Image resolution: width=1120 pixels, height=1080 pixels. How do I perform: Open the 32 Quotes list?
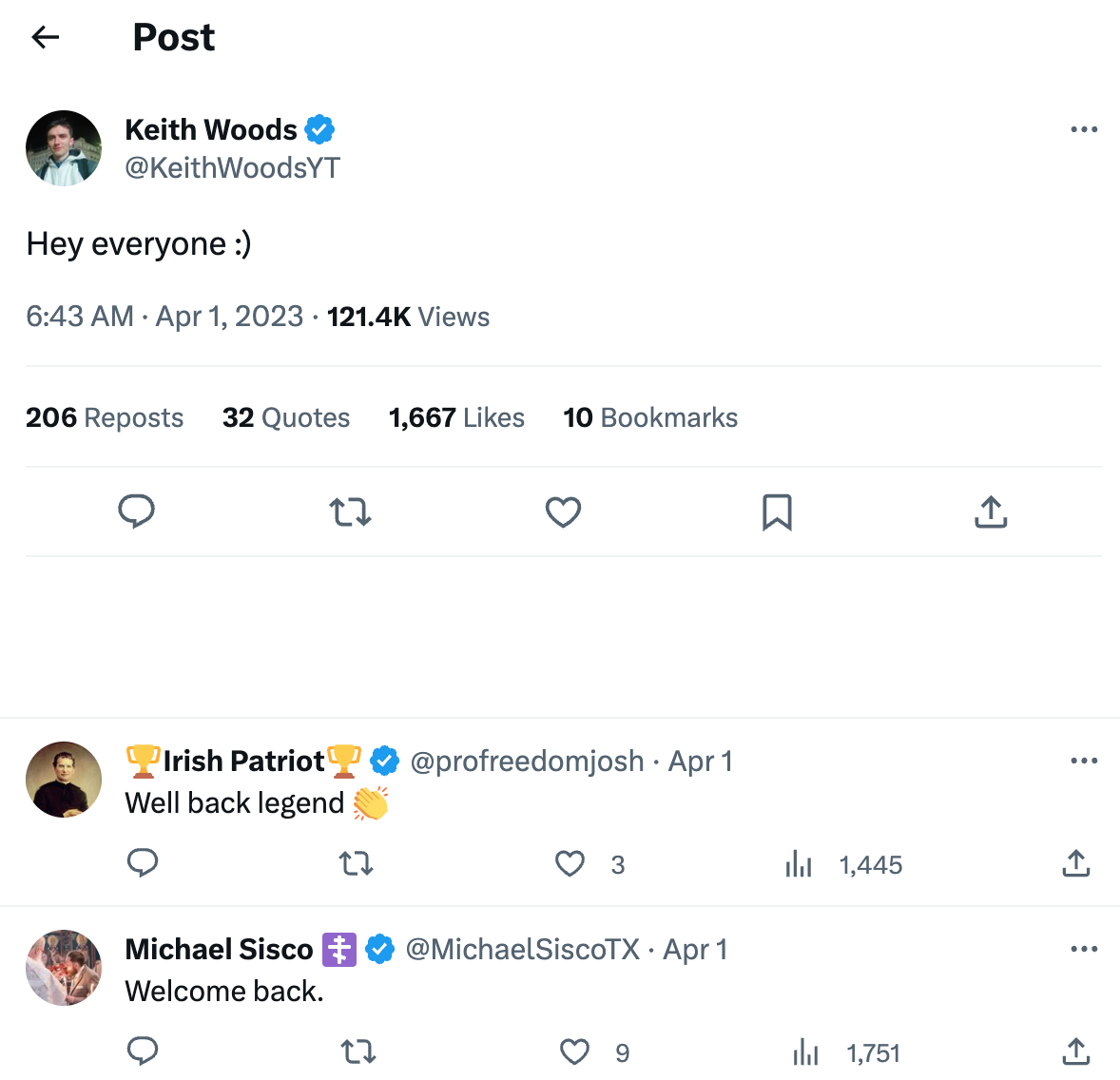click(286, 416)
